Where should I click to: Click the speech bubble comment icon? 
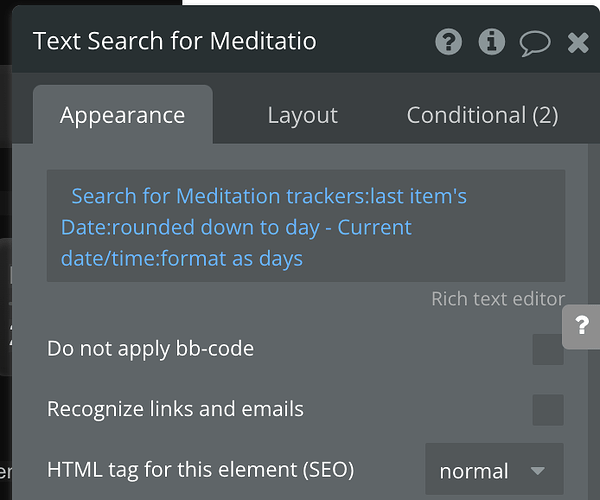pos(535,43)
